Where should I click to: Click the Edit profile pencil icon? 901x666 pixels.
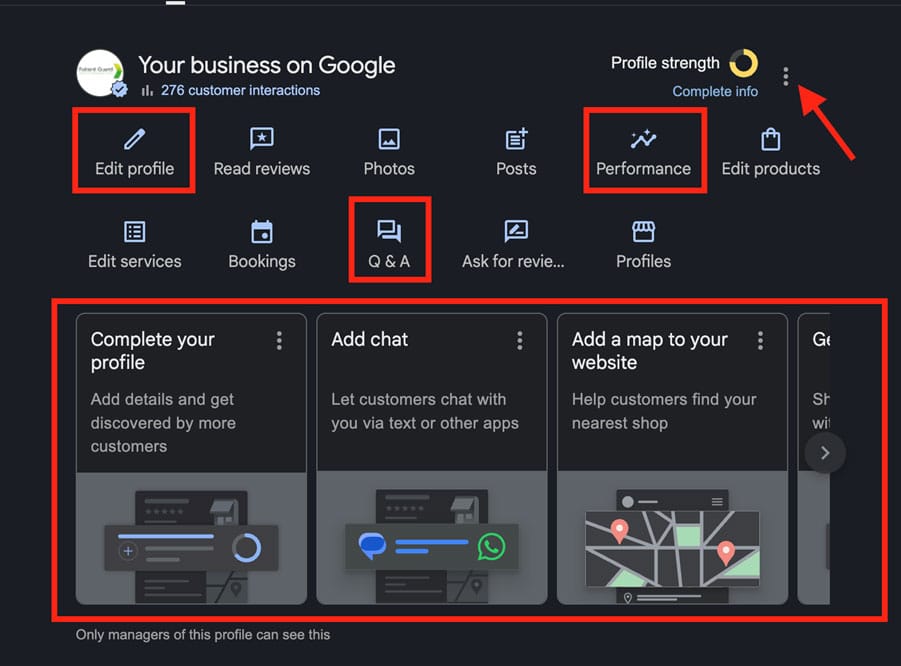[x=134, y=139]
